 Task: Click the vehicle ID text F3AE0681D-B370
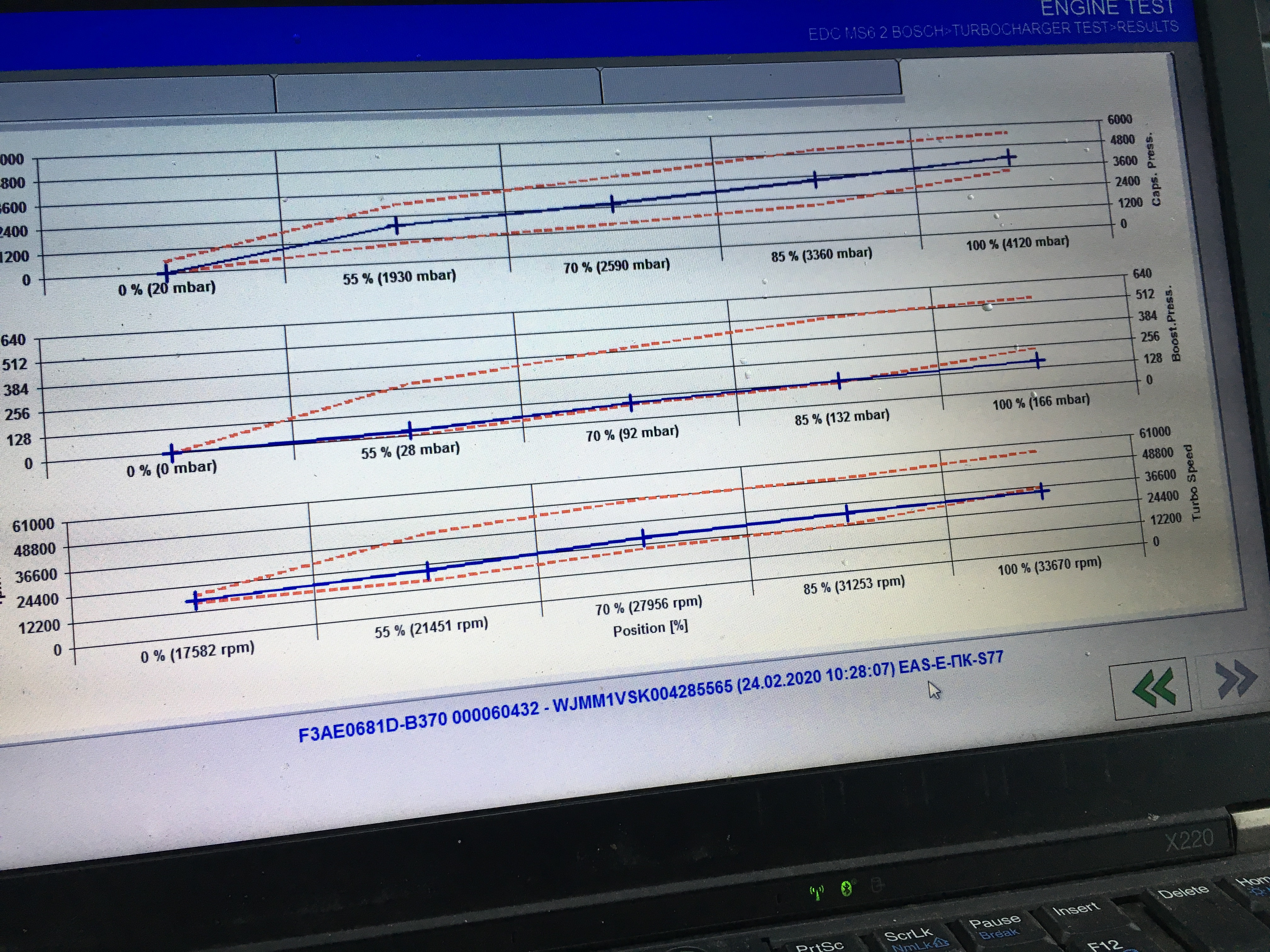373,728
